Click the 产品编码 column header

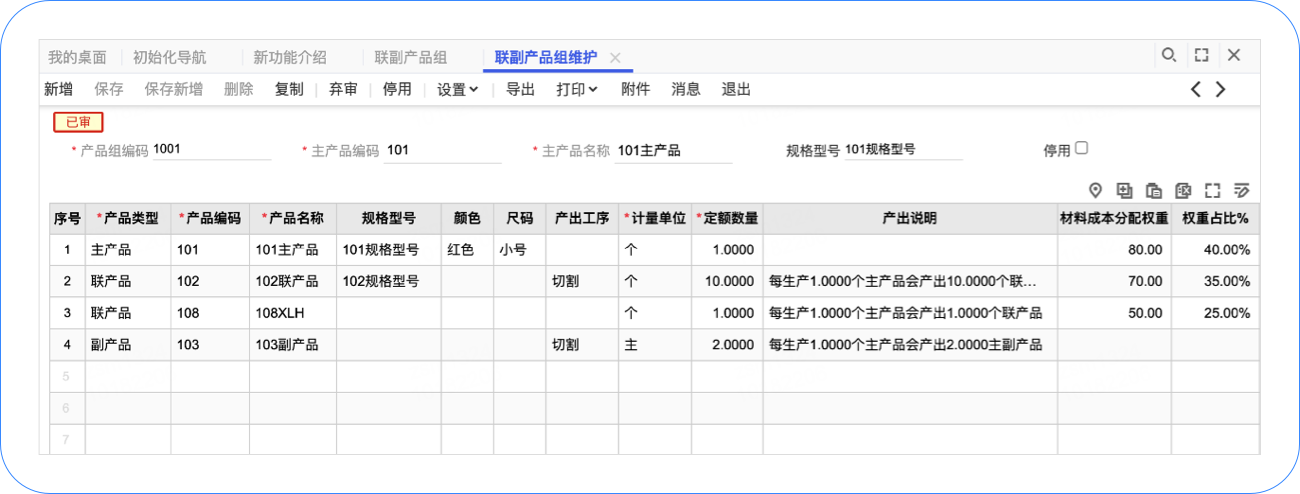tap(210, 218)
